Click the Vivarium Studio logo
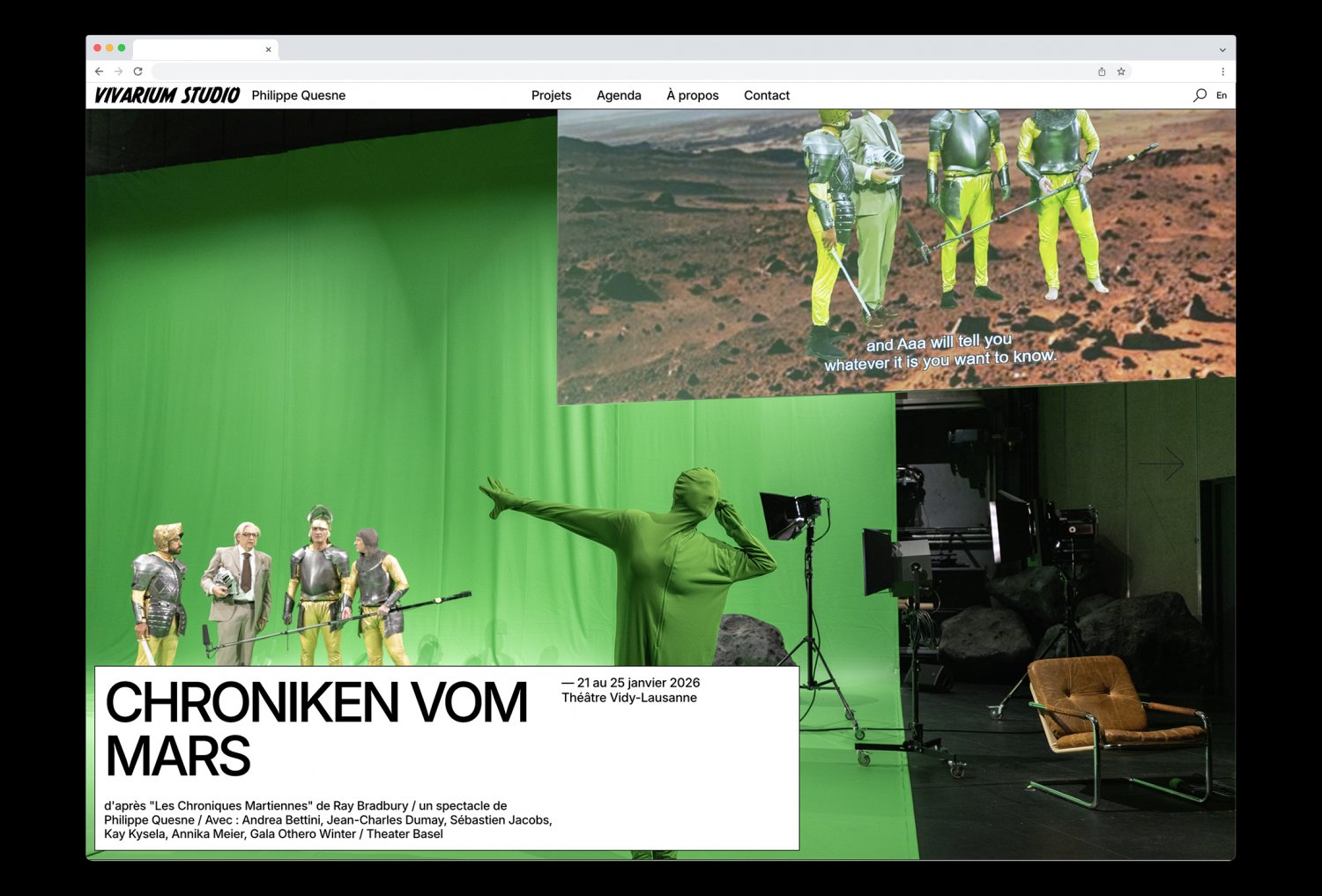This screenshot has height=896, width=1322. tap(167, 95)
